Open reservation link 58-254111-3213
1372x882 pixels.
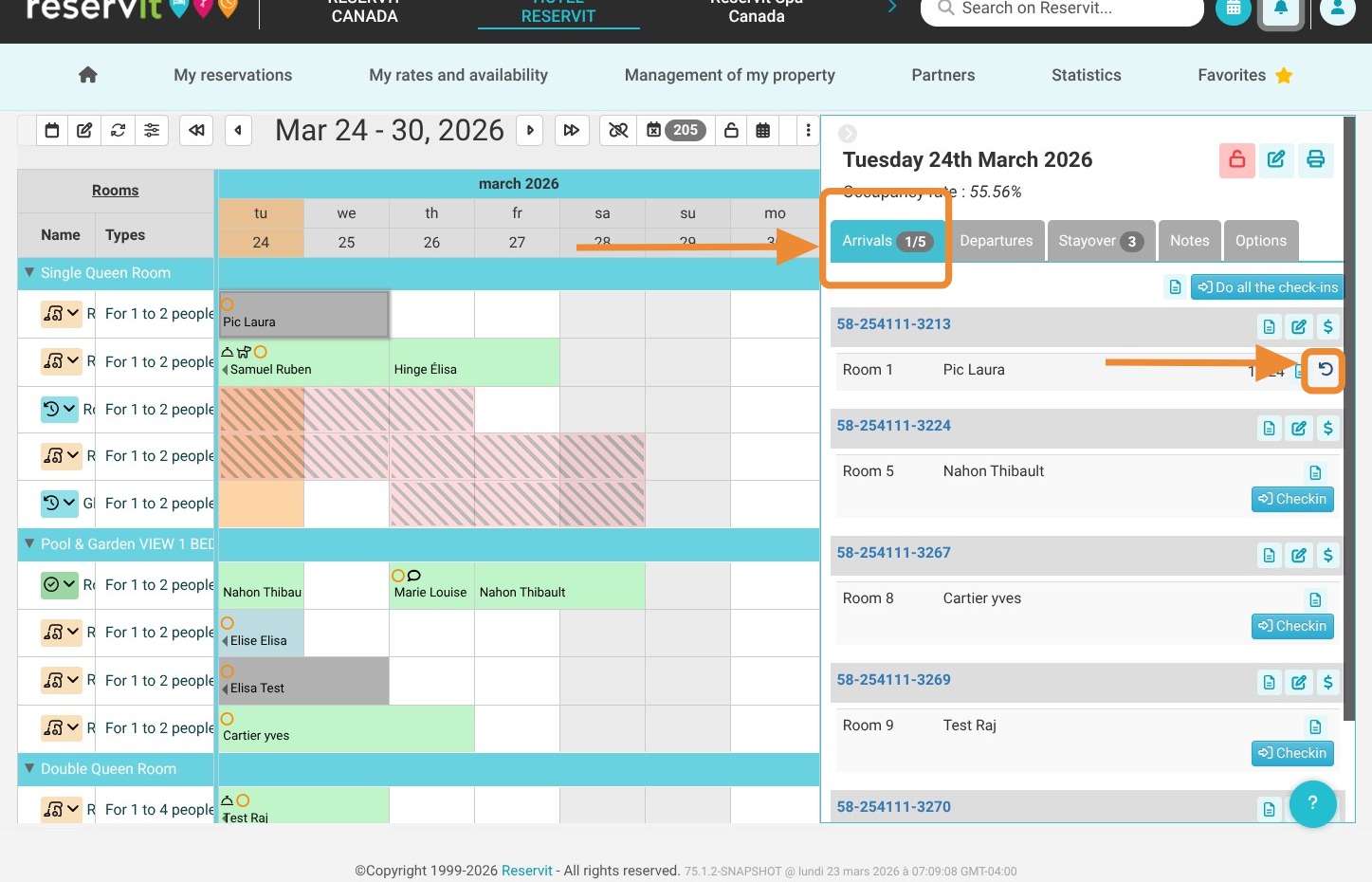pos(893,324)
